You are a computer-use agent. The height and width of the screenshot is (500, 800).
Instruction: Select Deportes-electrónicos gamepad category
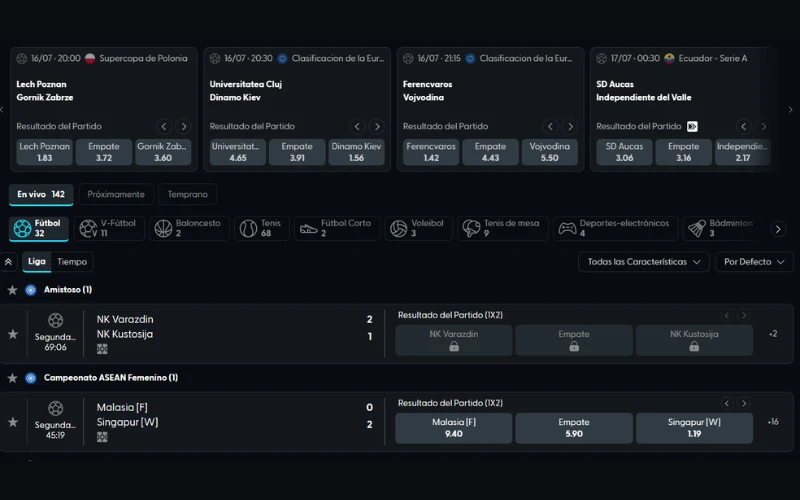point(615,228)
